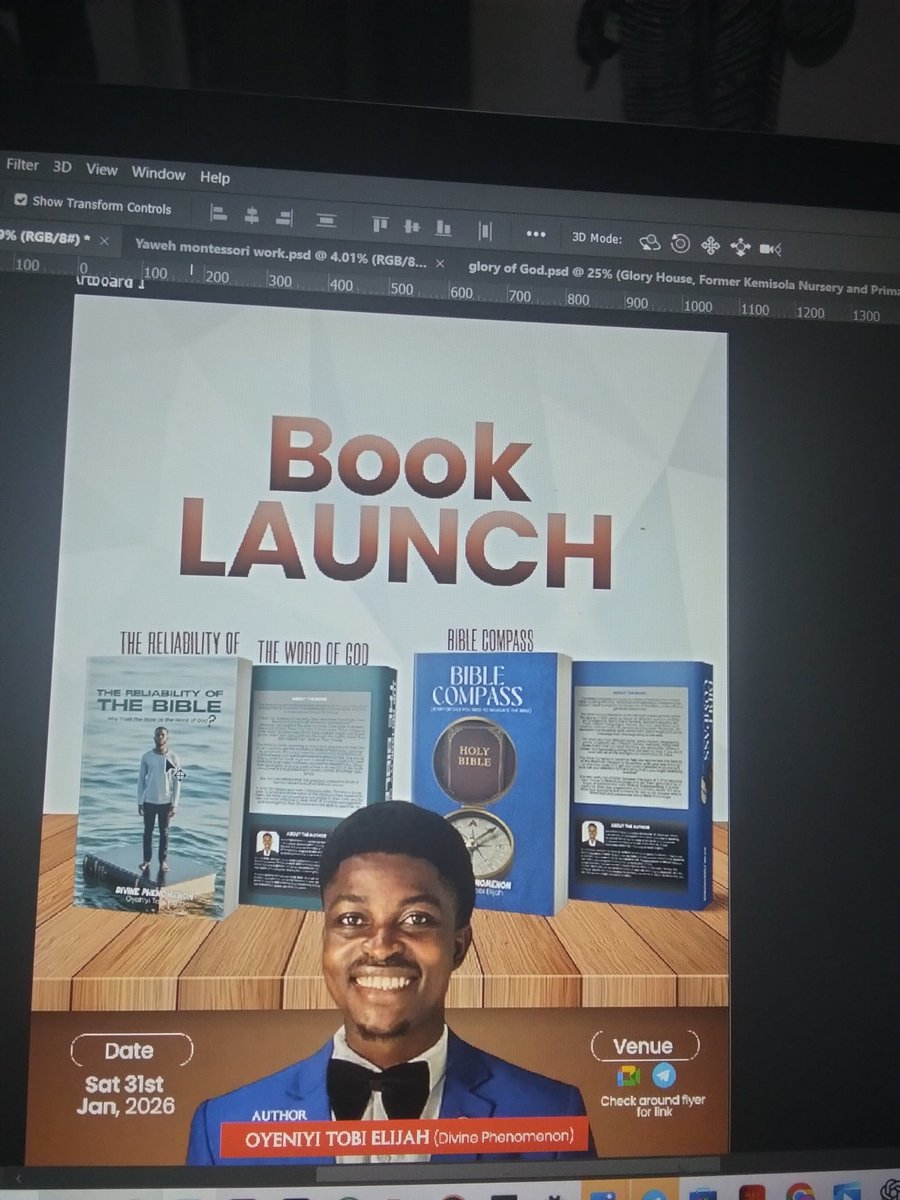
Task: Click the Telegram icon on the flyer
Action: (x=664, y=1076)
